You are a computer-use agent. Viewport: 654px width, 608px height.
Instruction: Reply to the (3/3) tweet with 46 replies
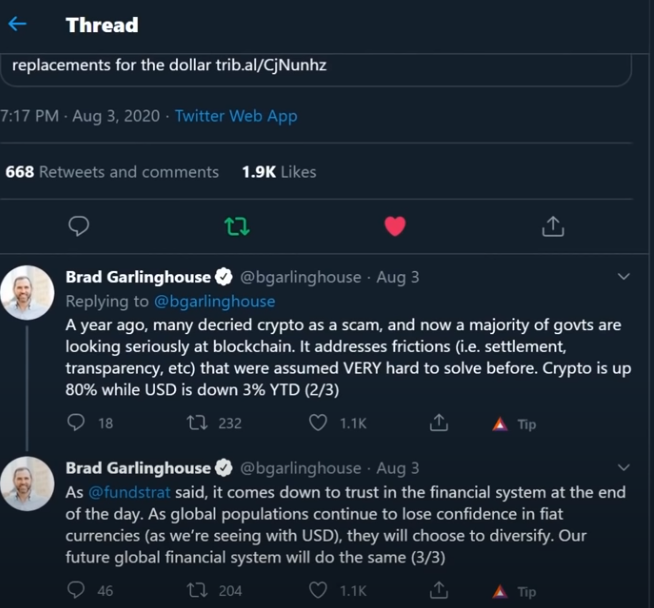pyautogui.click(x=78, y=591)
